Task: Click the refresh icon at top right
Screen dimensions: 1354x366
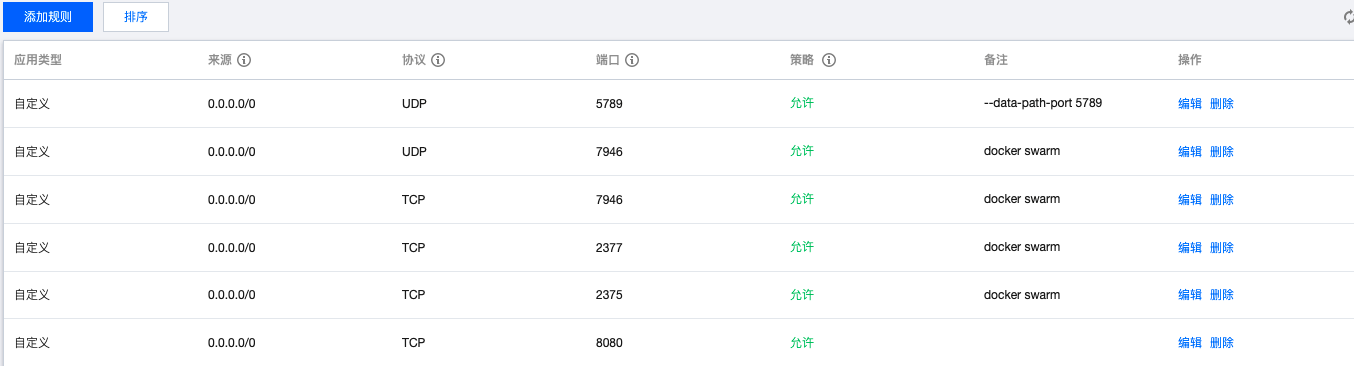Action: pyautogui.click(x=1348, y=16)
